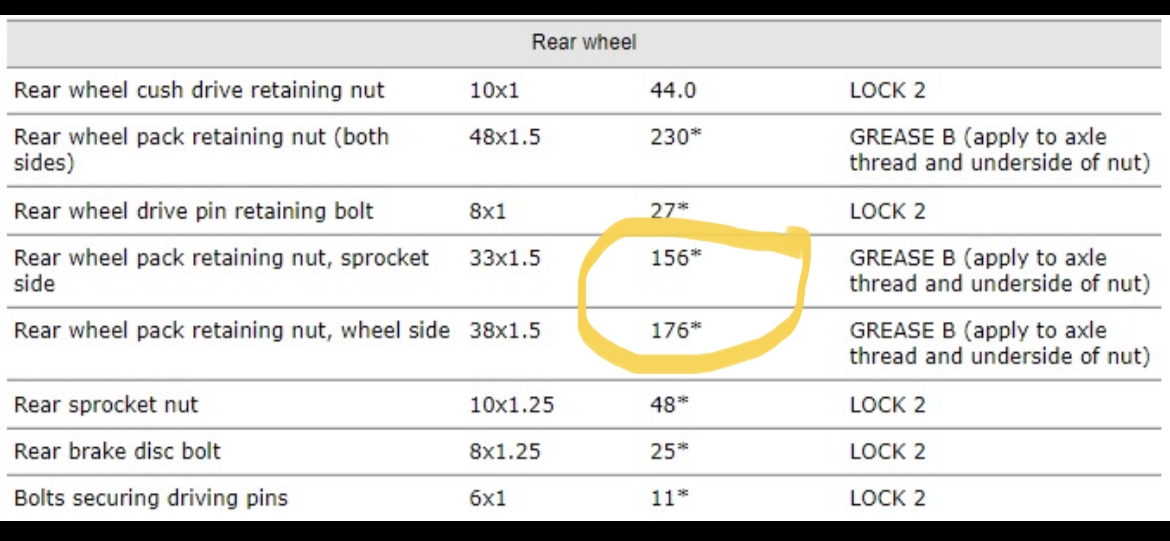Click the 27* torque value
1170x541 pixels.
[x=669, y=210]
